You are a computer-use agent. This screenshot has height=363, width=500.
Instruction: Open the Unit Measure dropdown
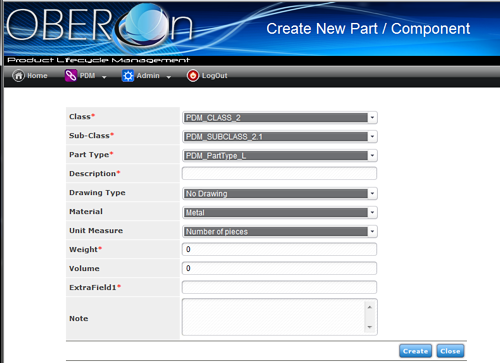coord(280,232)
